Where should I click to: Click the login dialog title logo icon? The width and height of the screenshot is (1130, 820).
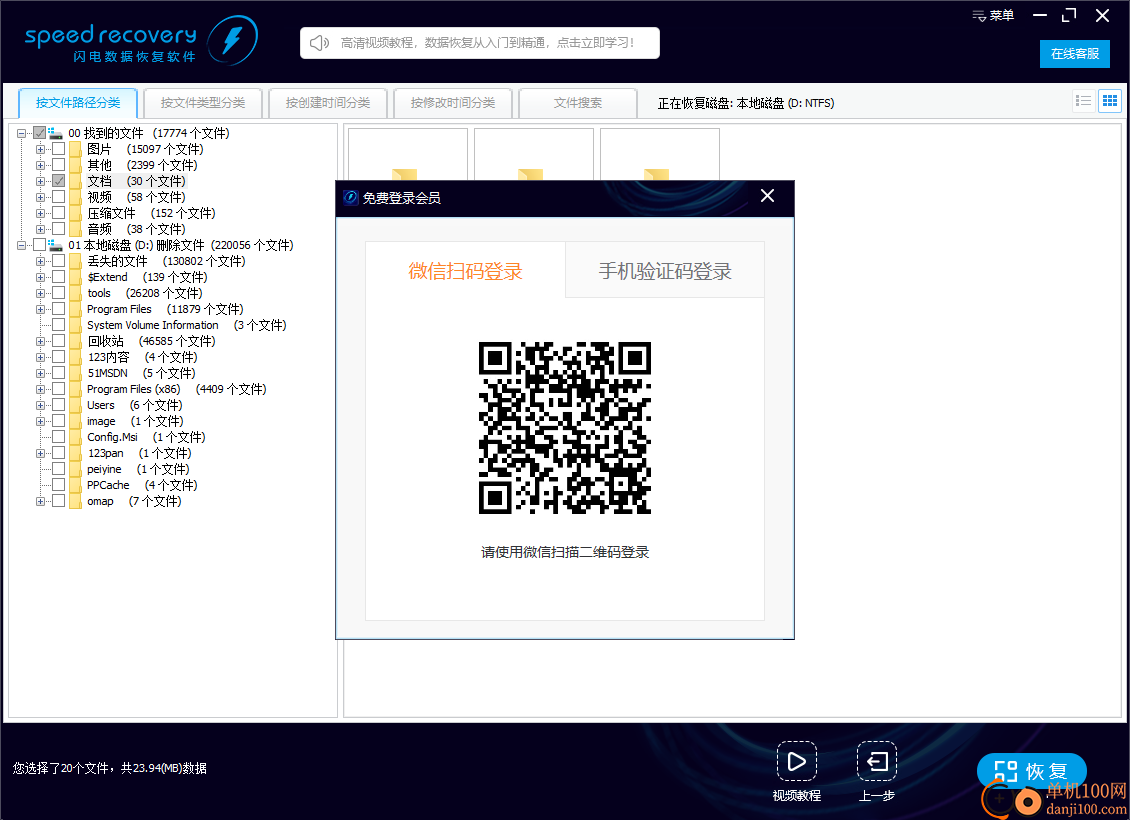[x=351, y=197]
